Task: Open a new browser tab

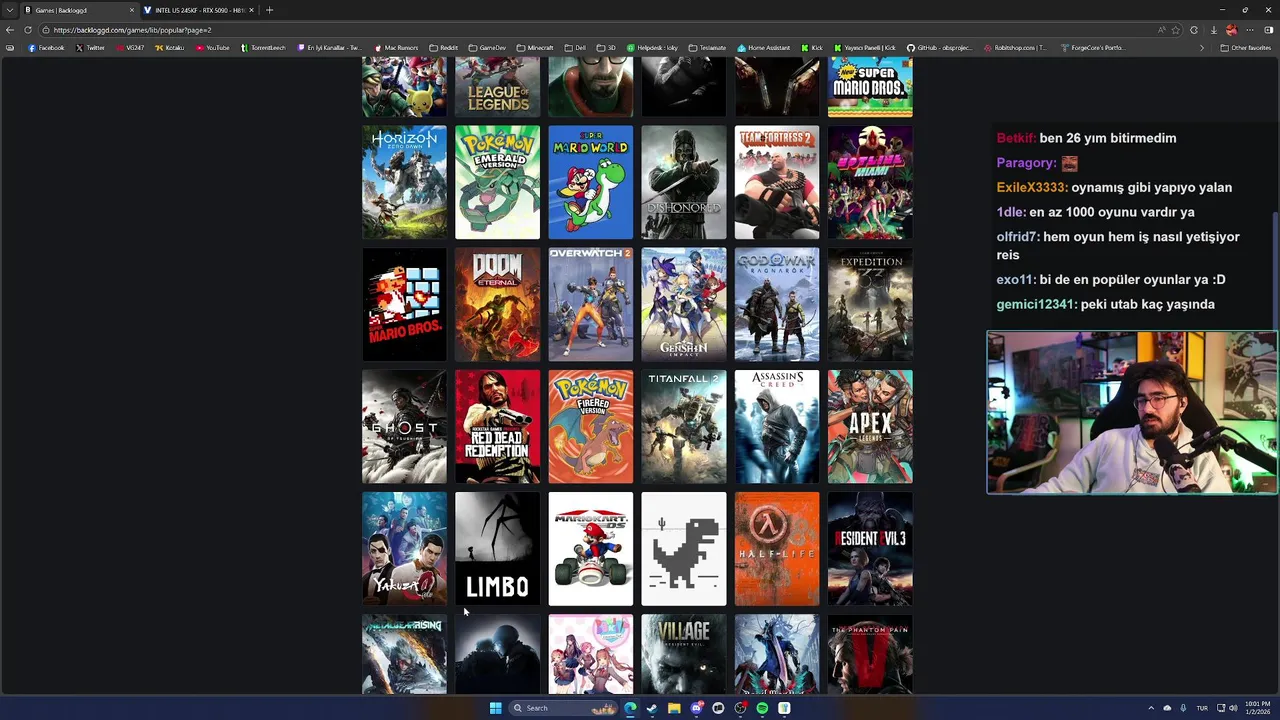Action: [269, 10]
